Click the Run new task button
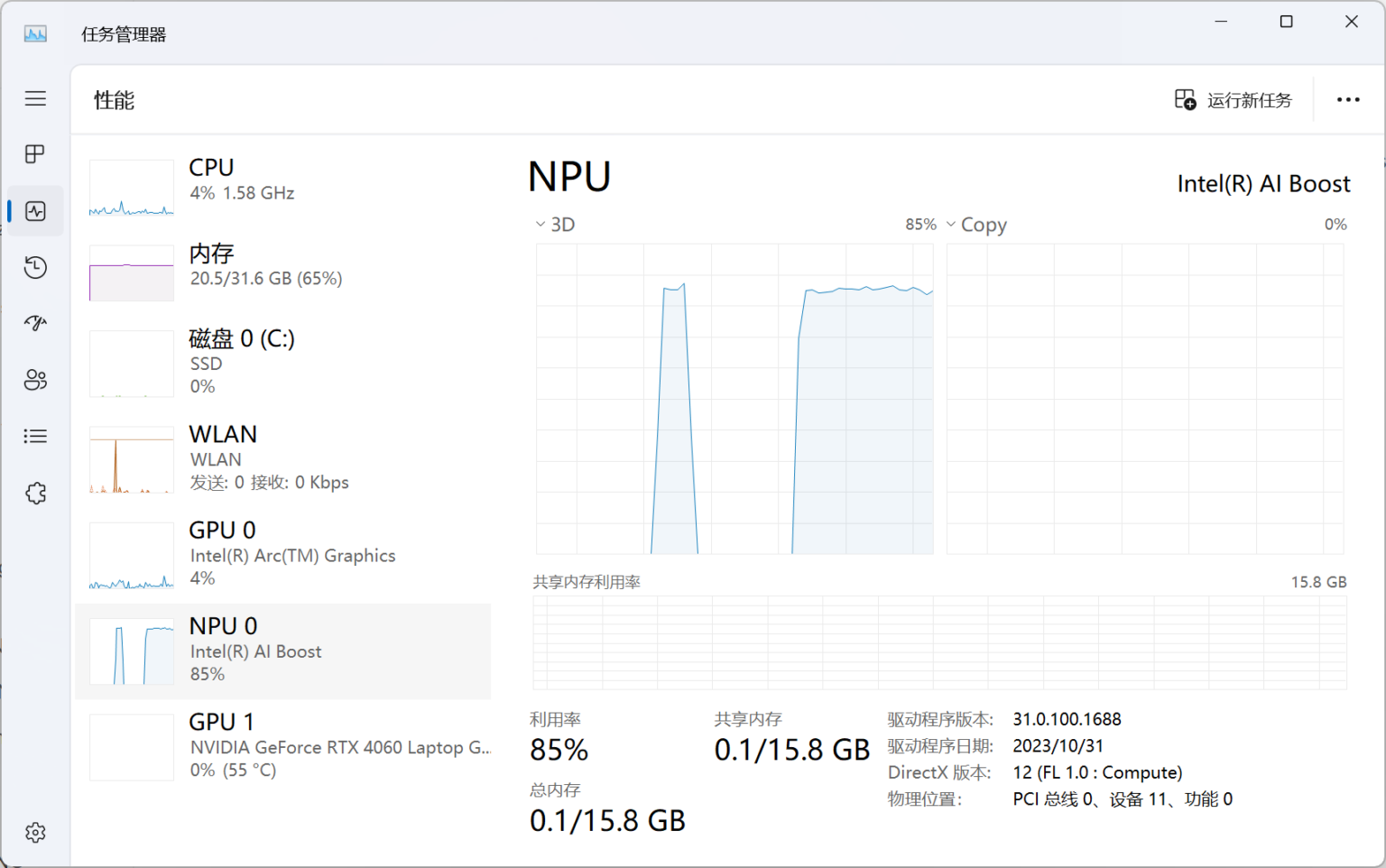 [x=1234, y=100]
